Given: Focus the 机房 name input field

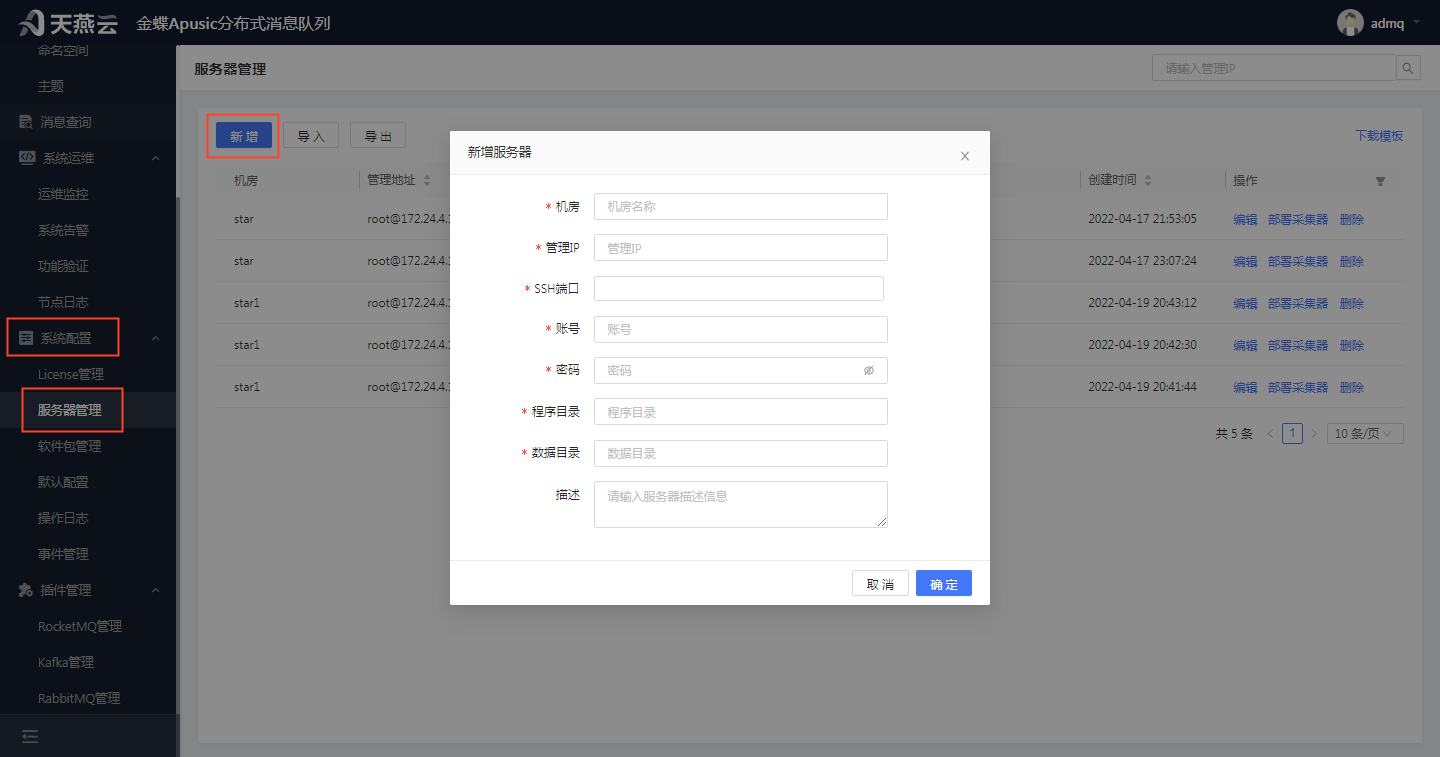Looking at the screenshot, I should tap(741, 206).
